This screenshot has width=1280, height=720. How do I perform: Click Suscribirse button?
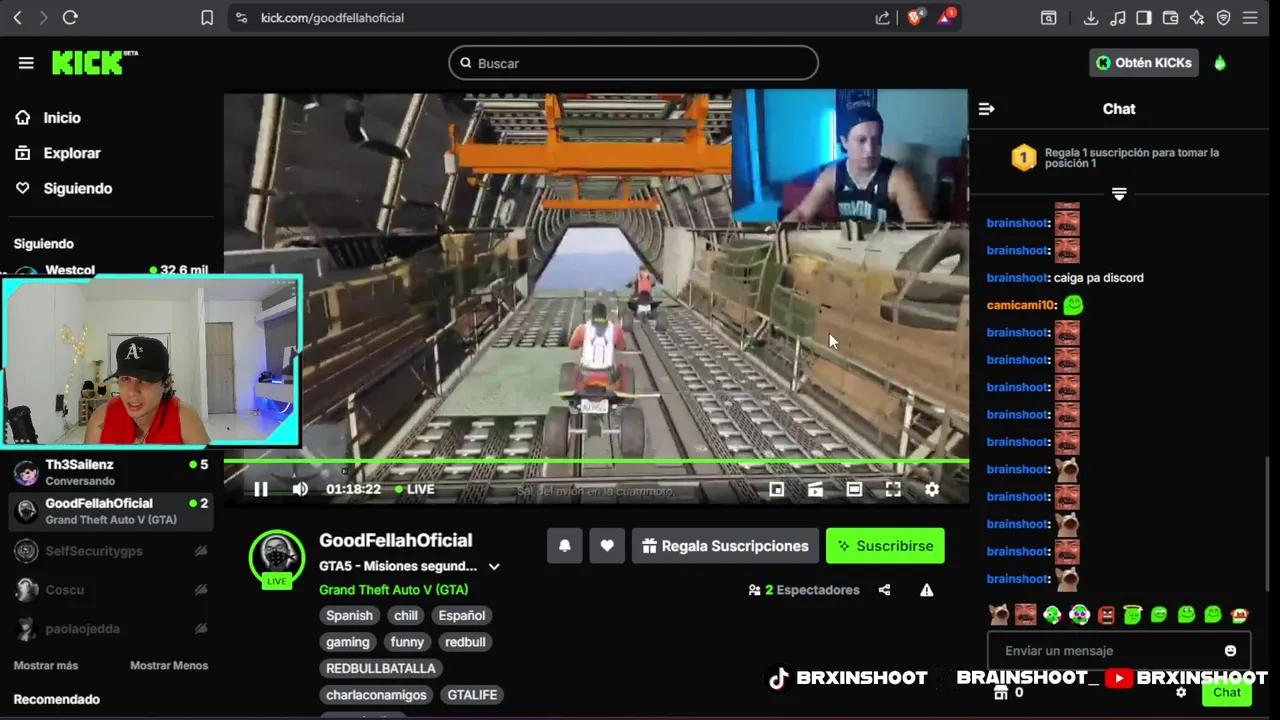(x=885, y=546)
